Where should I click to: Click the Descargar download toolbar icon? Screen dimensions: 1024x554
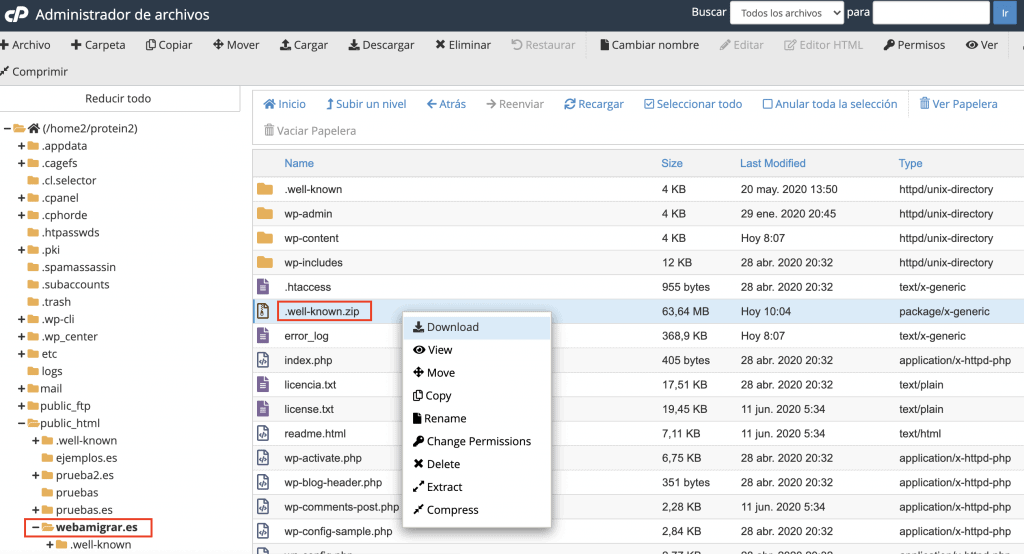pos(353,45)
